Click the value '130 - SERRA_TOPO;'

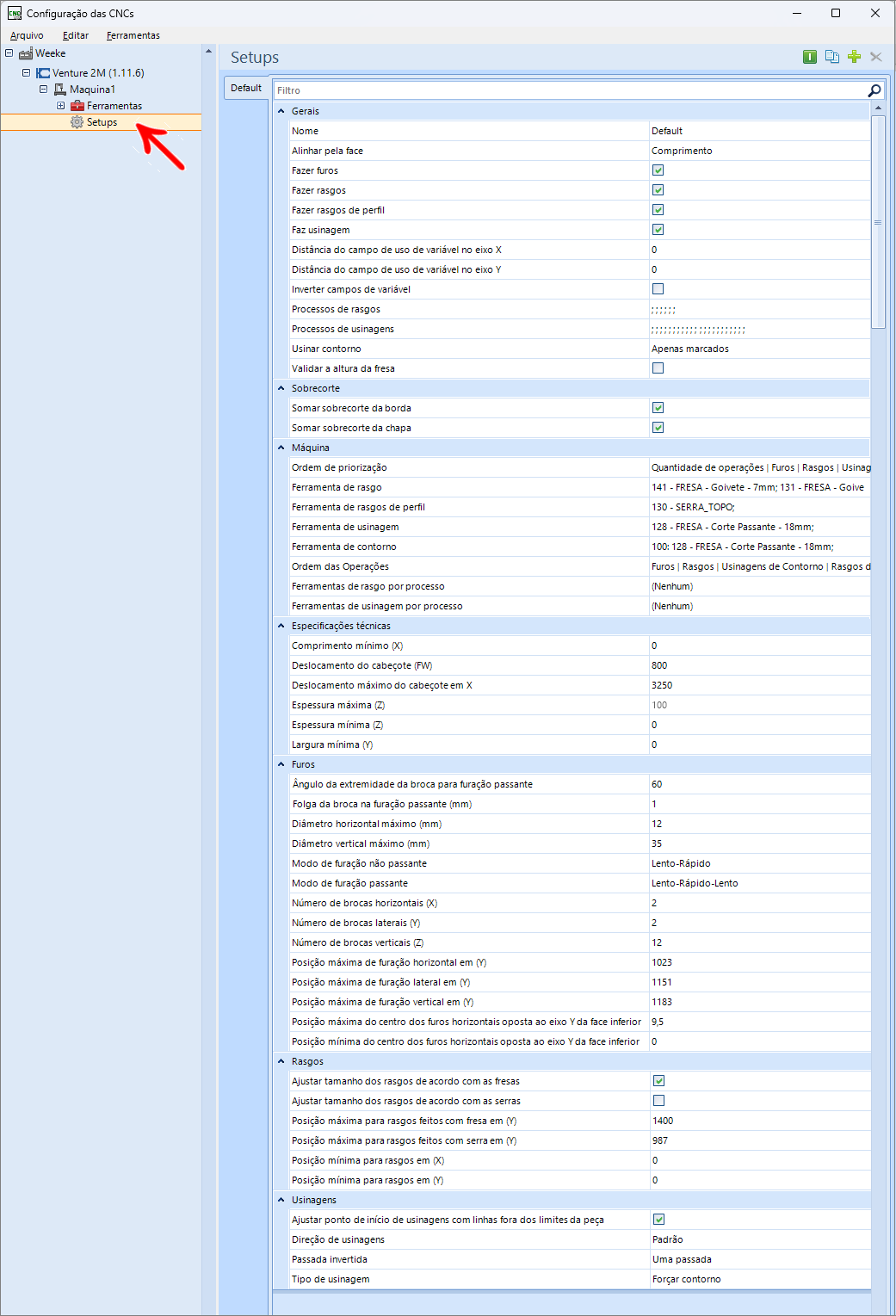(693, 507)
